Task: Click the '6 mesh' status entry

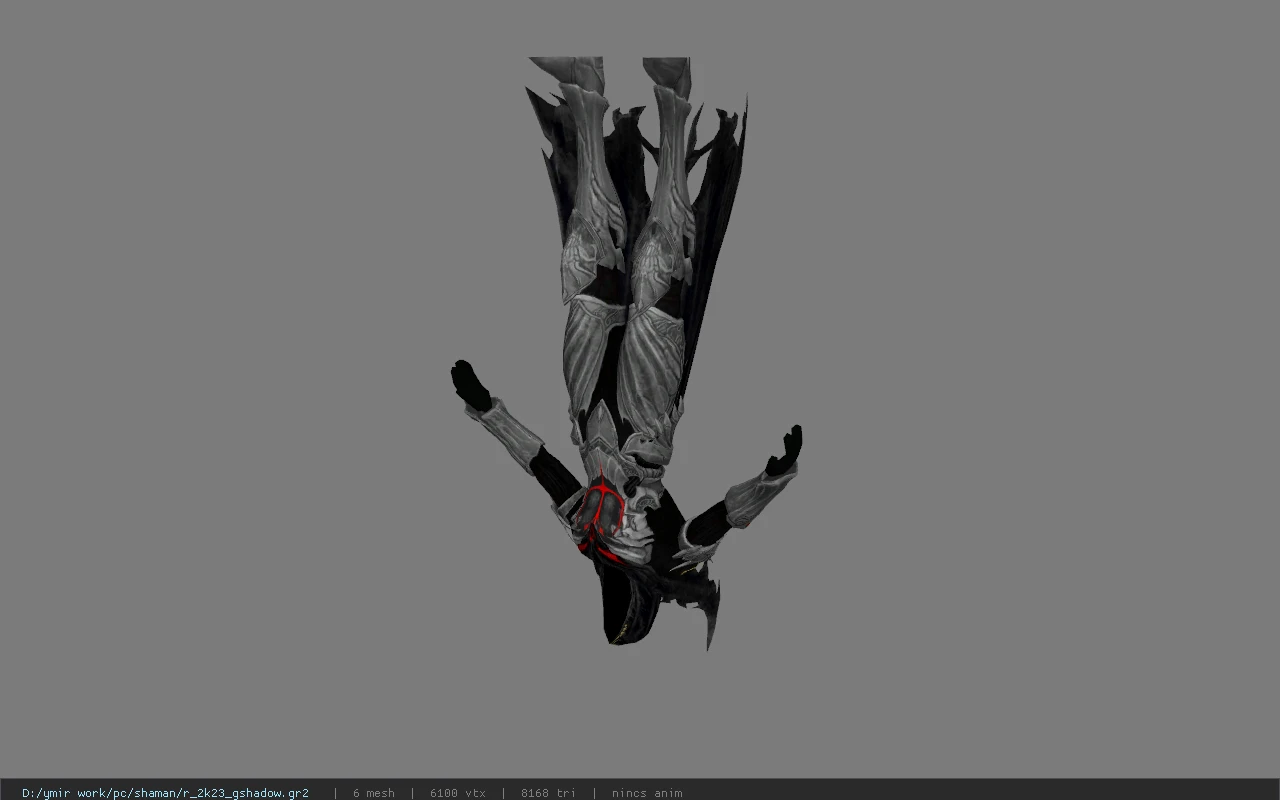Action: [x=373, y=793]
